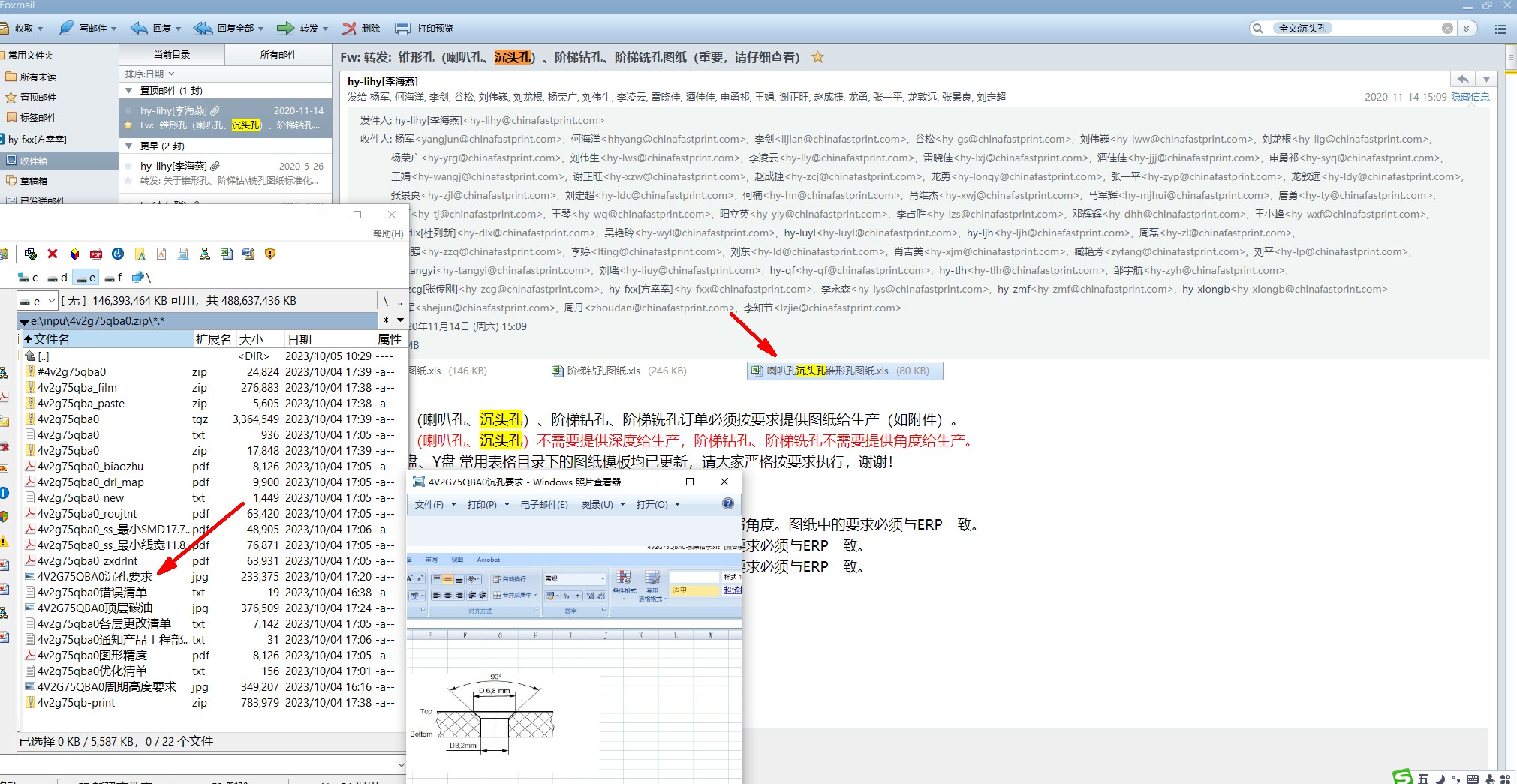
Task: Toggle the star on the 2020-5-26 email
Action: pos(128,181)
